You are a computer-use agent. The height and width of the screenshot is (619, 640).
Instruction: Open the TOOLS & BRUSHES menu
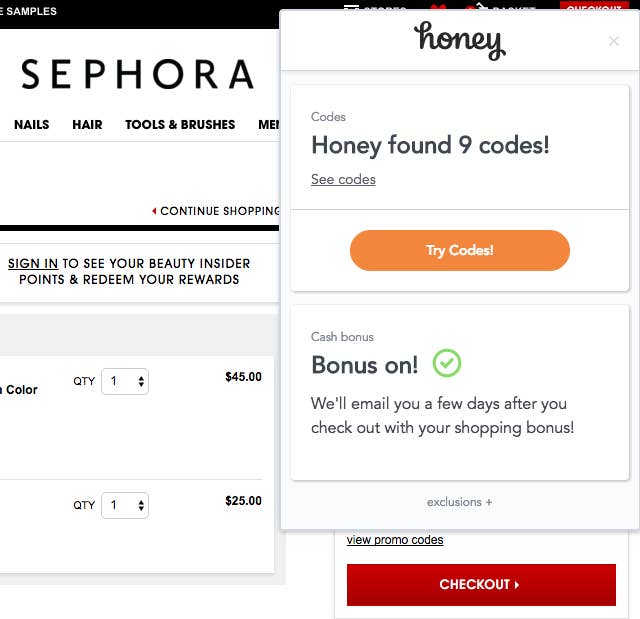(x=180, y=125)
